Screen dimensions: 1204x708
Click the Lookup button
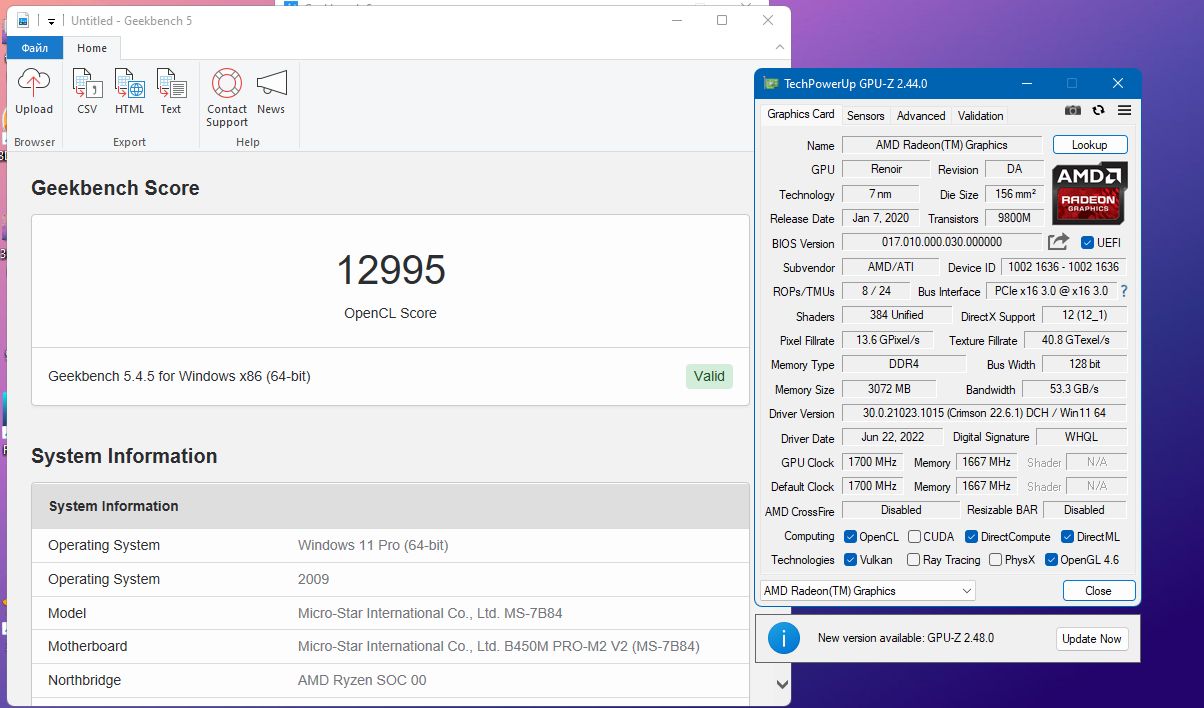point(1090,145)
